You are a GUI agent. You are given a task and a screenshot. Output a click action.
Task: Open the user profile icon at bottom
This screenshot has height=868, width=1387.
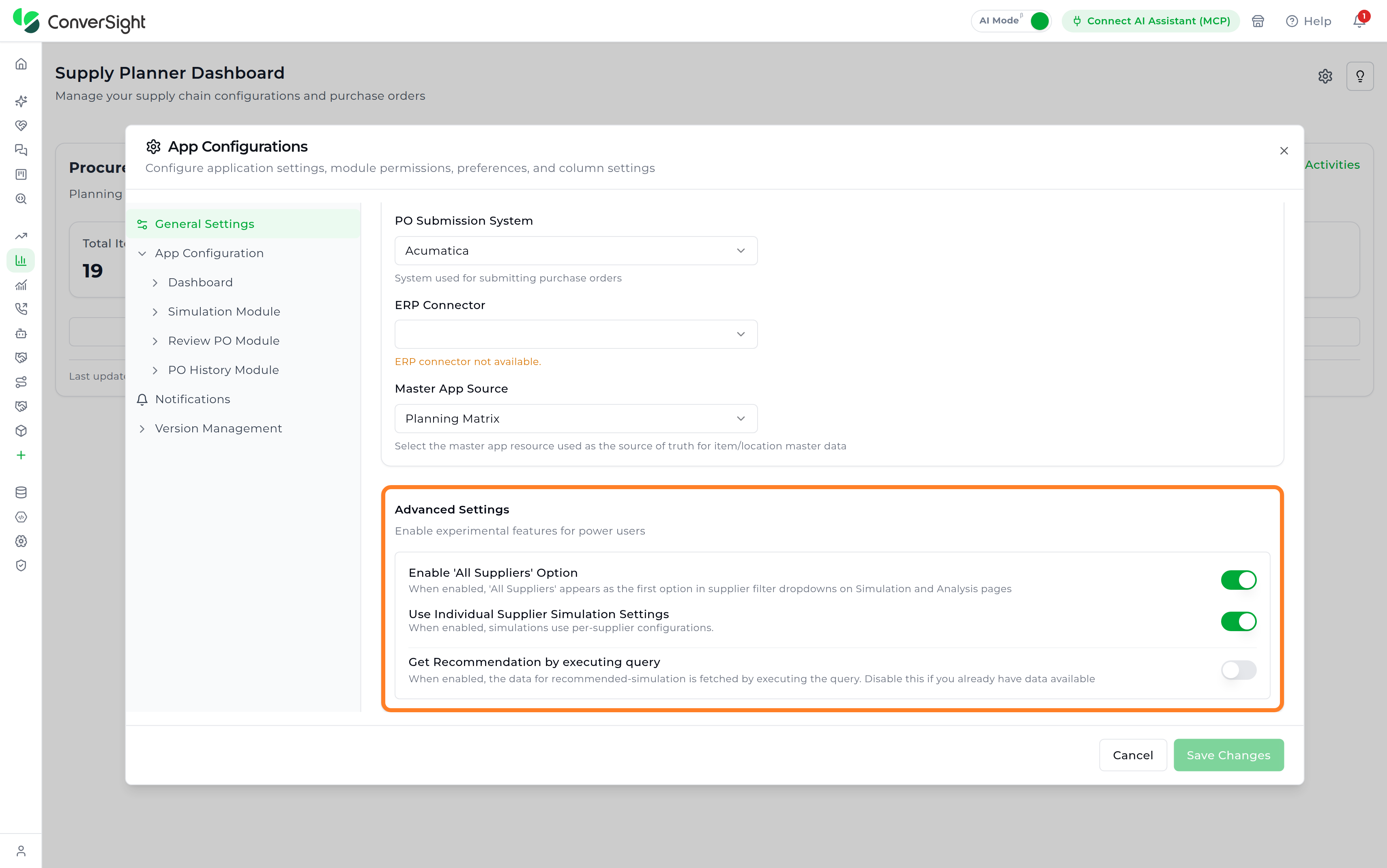(21, 851)
